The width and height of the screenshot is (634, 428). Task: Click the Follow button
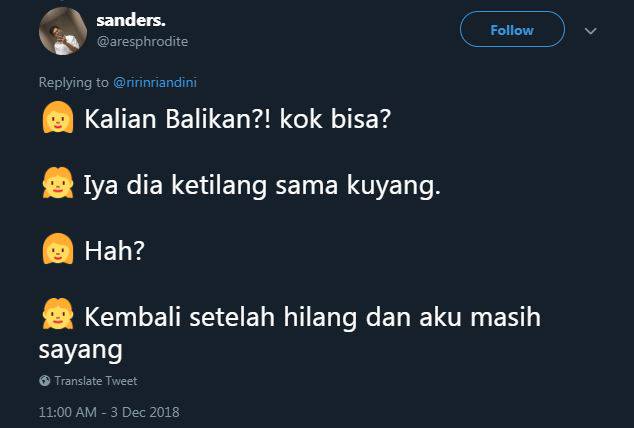pos(512,30)
